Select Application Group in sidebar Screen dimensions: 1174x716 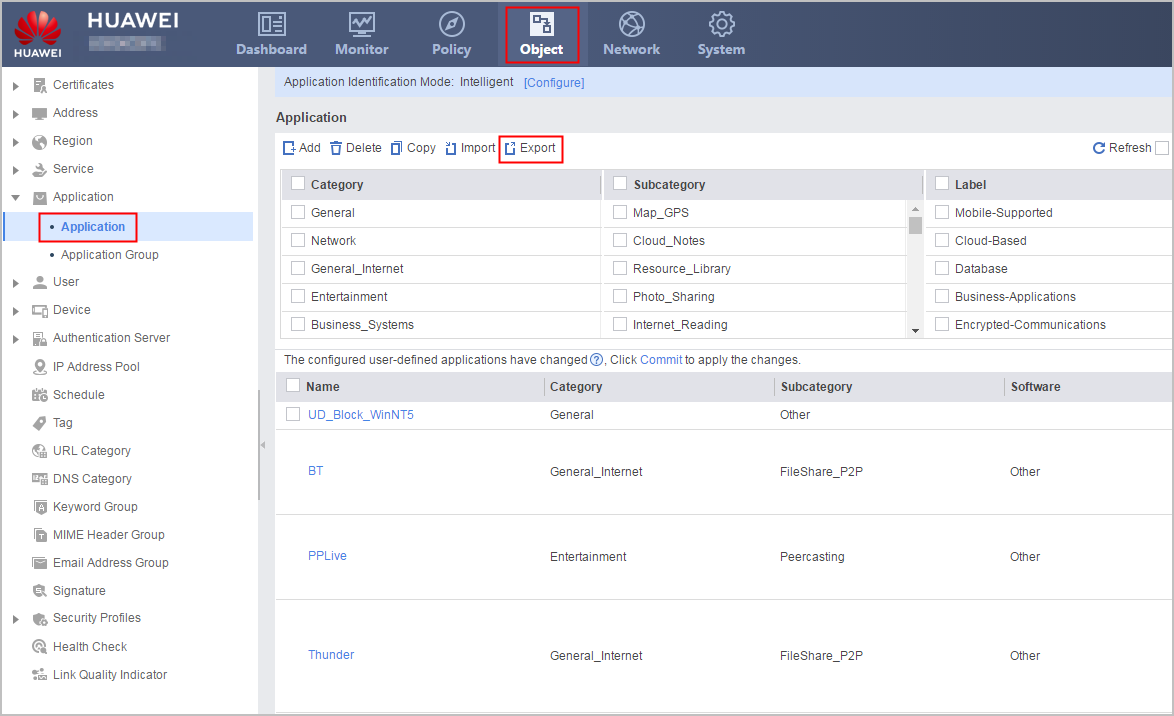[109, 255]
